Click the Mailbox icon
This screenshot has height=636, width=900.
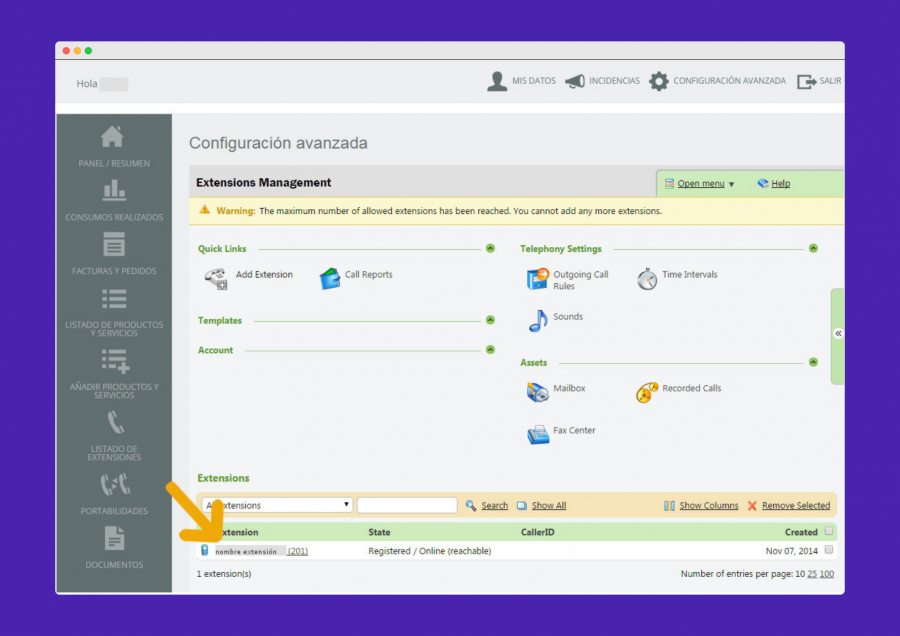[x=537, y=393]
